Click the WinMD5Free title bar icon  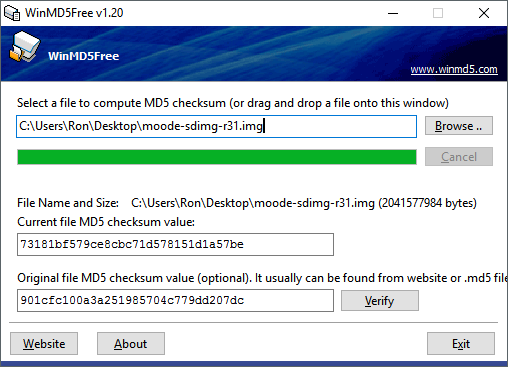[x=12, y=13]
